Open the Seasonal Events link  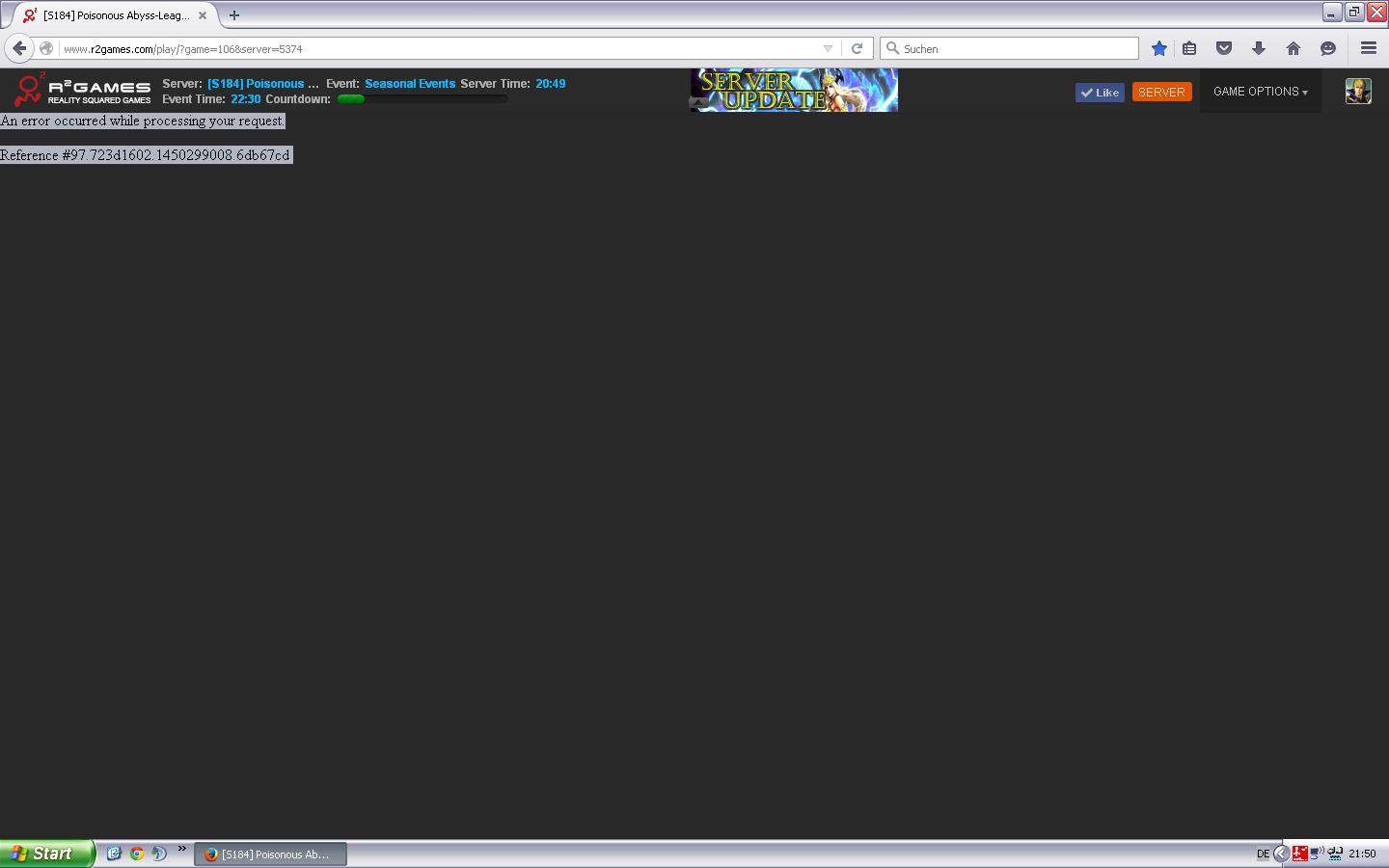[410, 84]
